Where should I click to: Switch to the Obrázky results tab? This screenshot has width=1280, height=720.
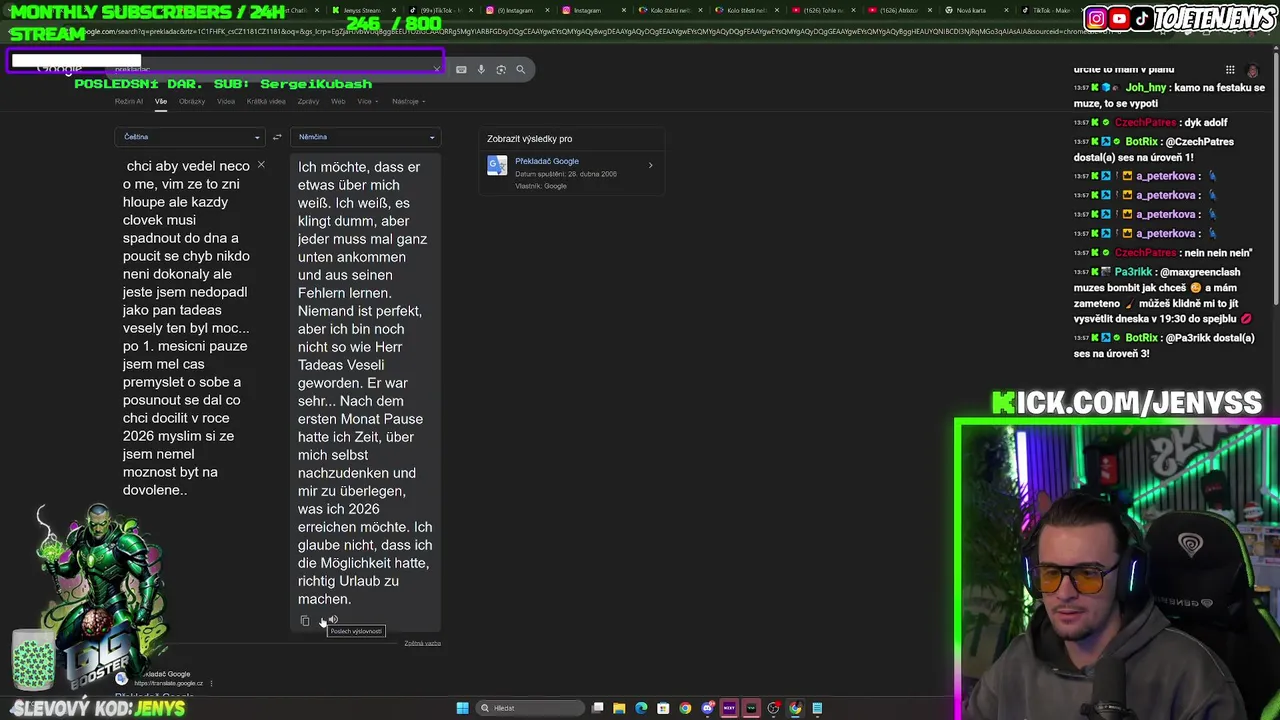point(192,101)
